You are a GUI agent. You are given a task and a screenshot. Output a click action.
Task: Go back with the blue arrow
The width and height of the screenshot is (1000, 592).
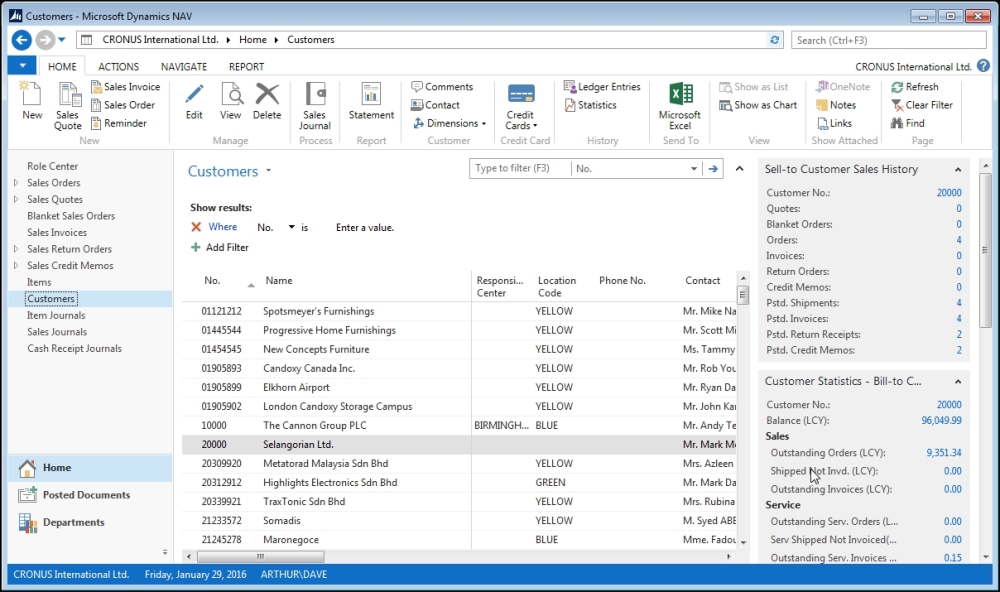click(22, 40)
